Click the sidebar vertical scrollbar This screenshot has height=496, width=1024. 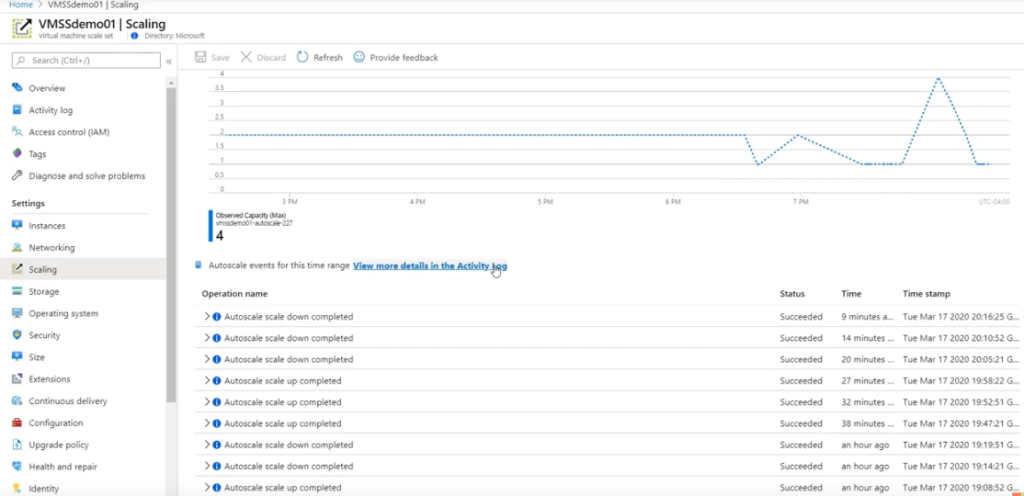171,245
